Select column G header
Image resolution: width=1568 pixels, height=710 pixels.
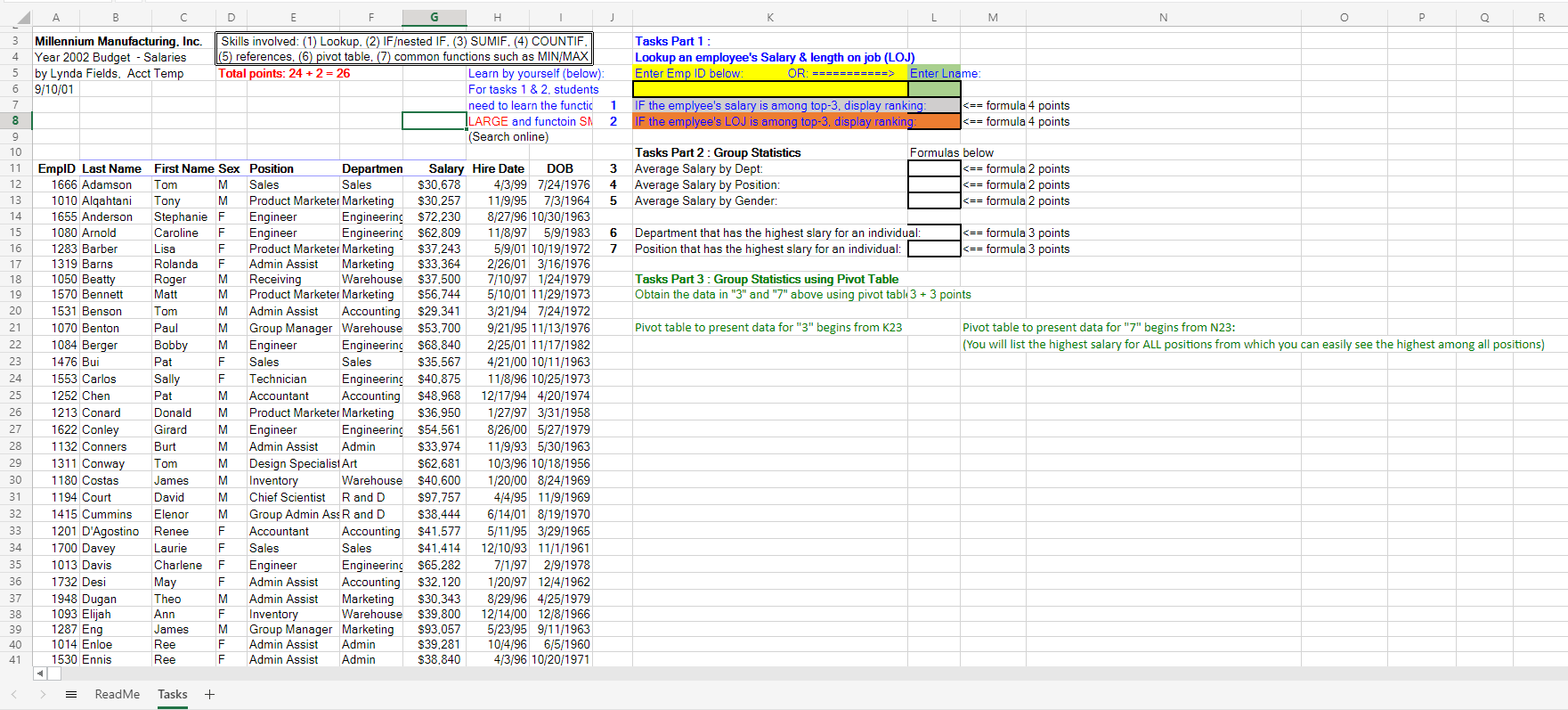click(x=435, y=18)
